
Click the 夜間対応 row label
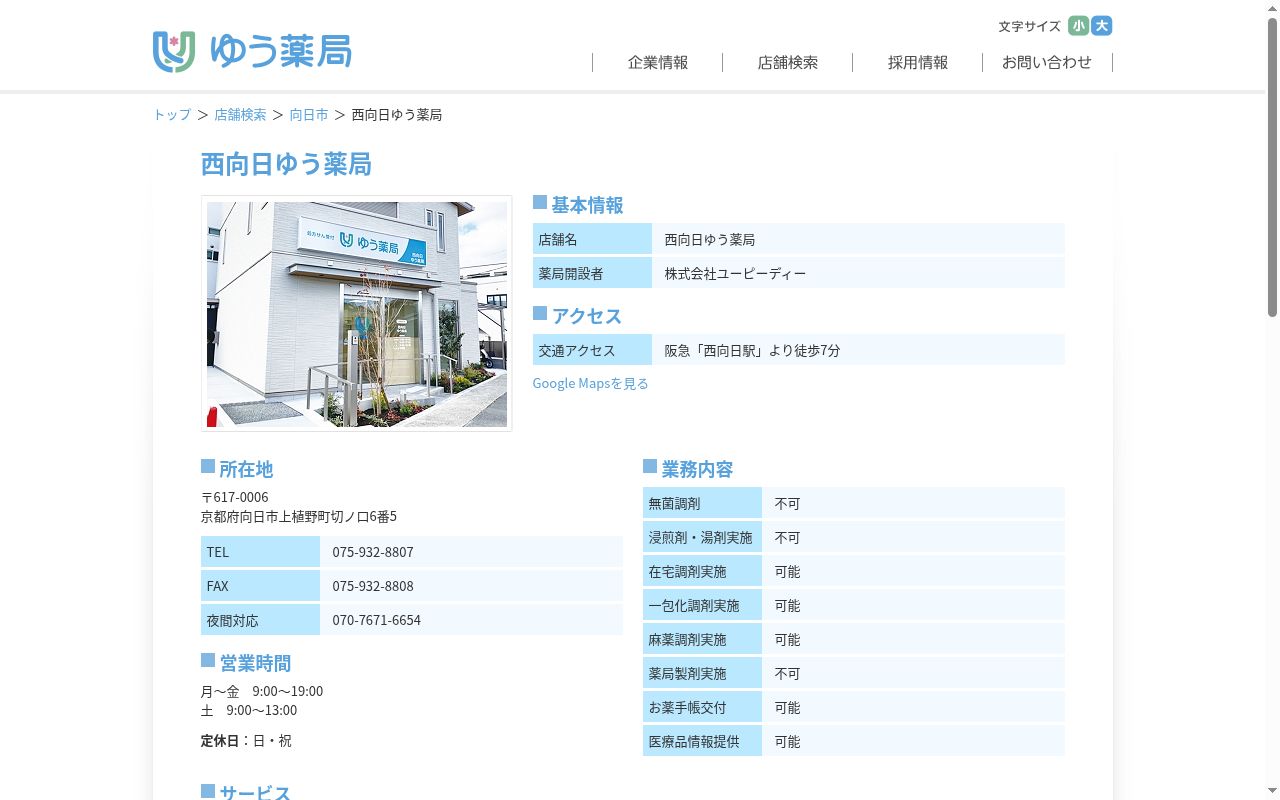[260, 620]
